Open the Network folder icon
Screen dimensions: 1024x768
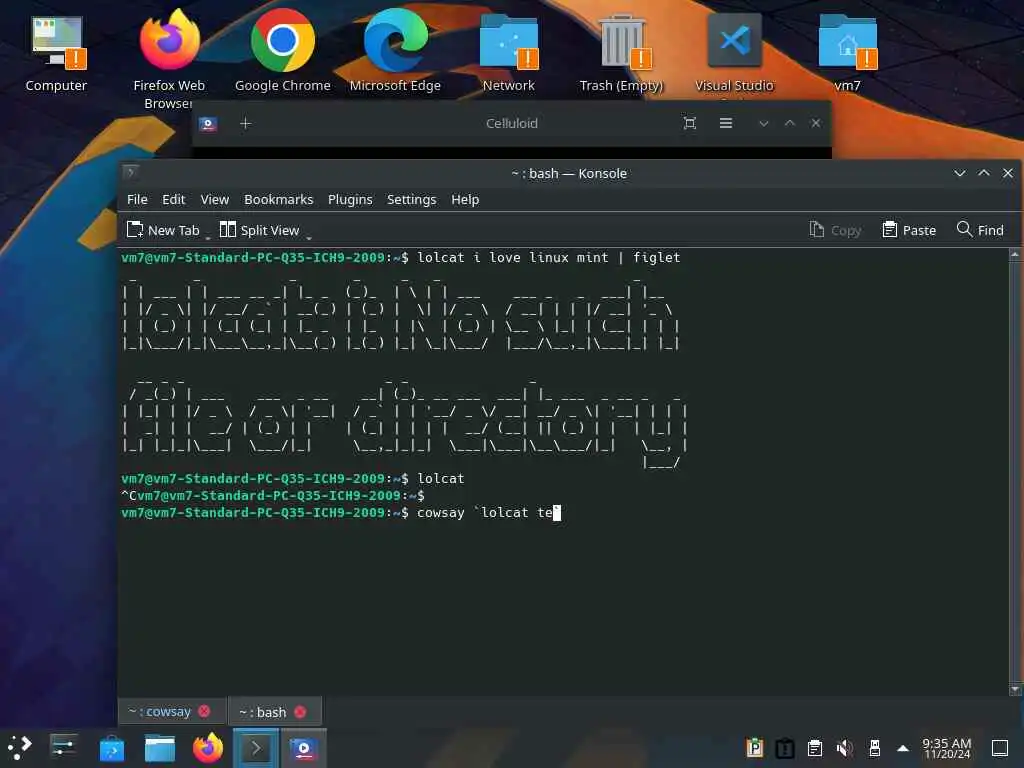(508, 54)
